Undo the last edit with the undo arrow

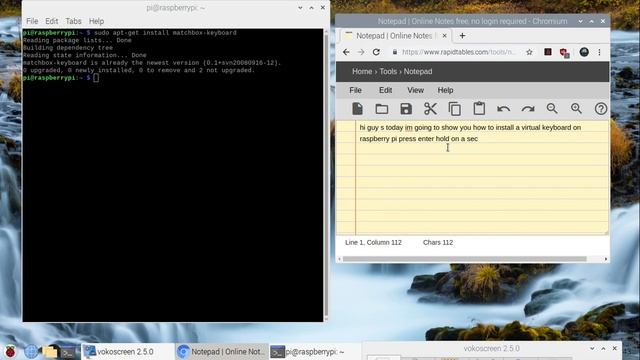point(504,109)
